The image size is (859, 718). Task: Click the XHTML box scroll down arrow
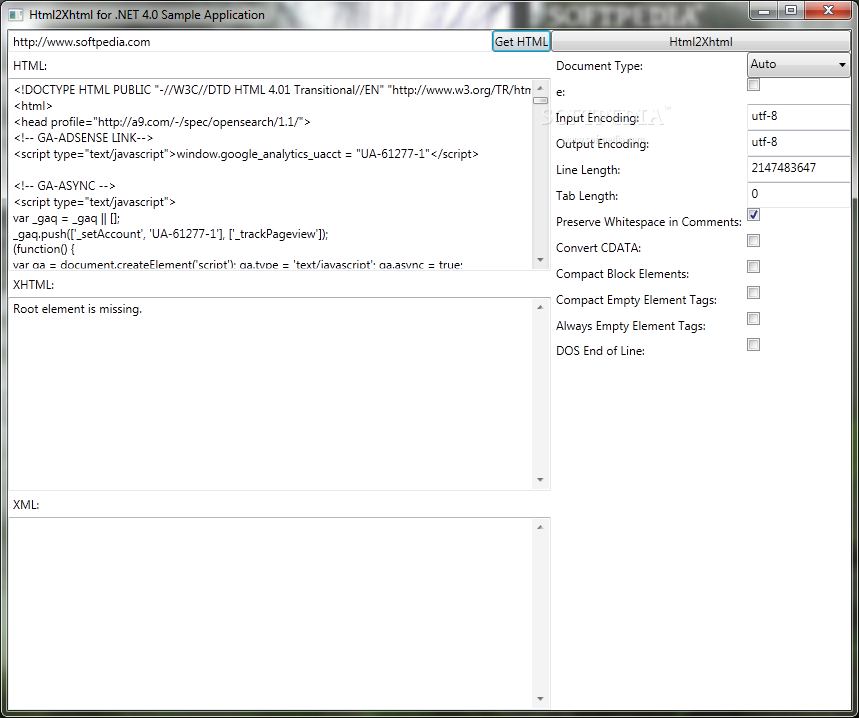(x=540, y=480)
